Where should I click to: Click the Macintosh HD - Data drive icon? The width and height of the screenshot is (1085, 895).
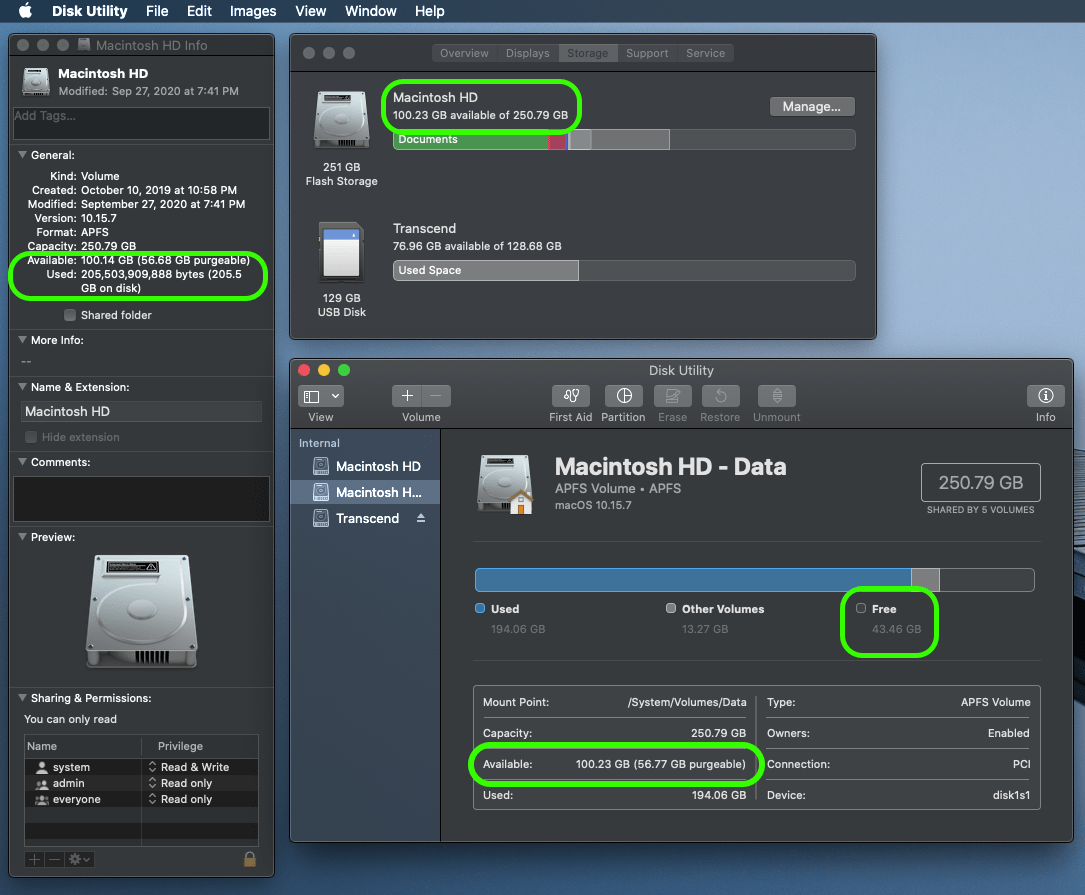(506, 484)
